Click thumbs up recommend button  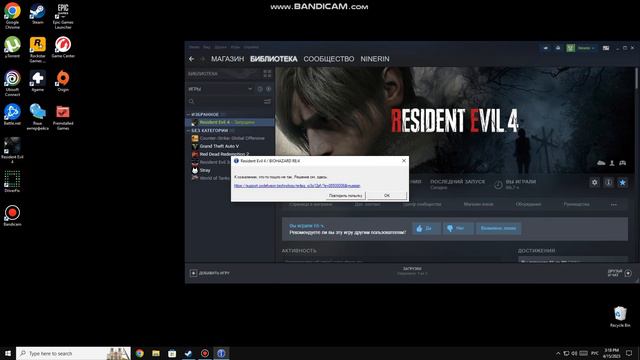pos(426,228)
